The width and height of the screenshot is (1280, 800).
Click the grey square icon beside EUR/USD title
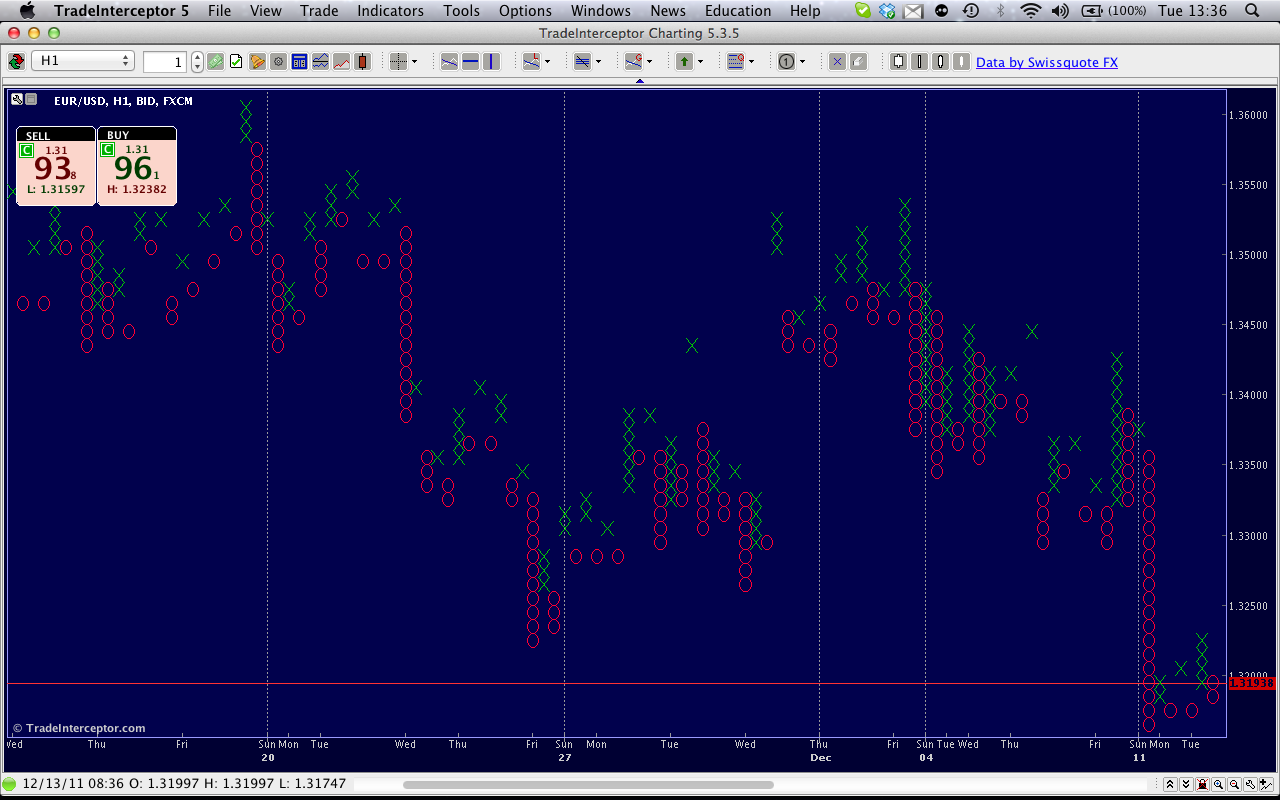point(31,99)
